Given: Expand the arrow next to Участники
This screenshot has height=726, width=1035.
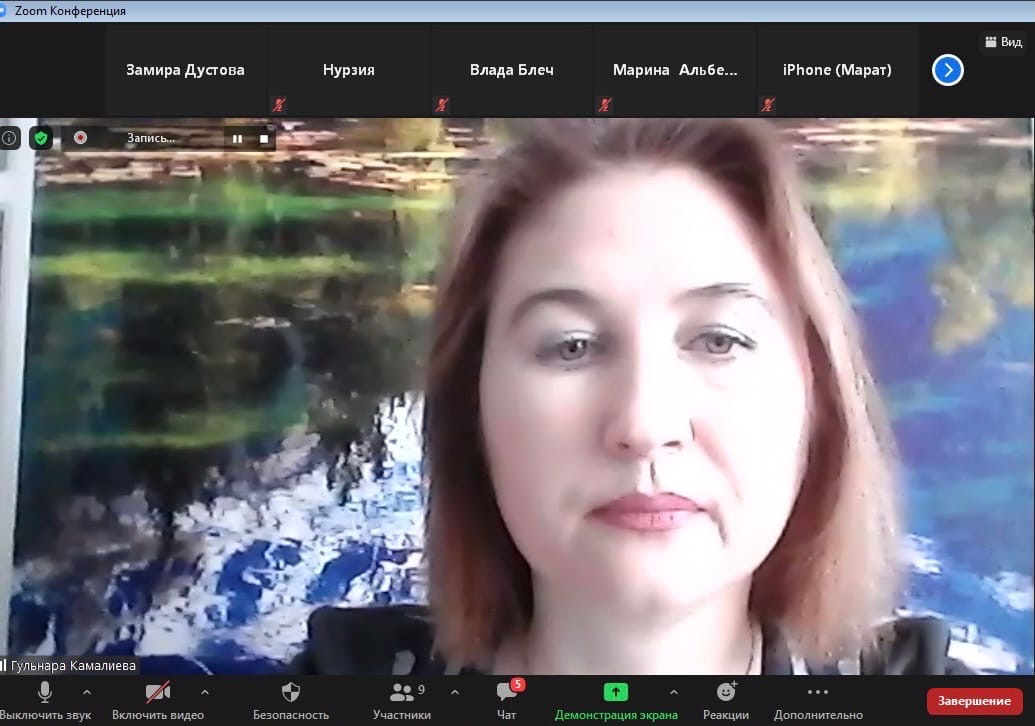Looking at the screenshot, I should (x=455, y=692).
